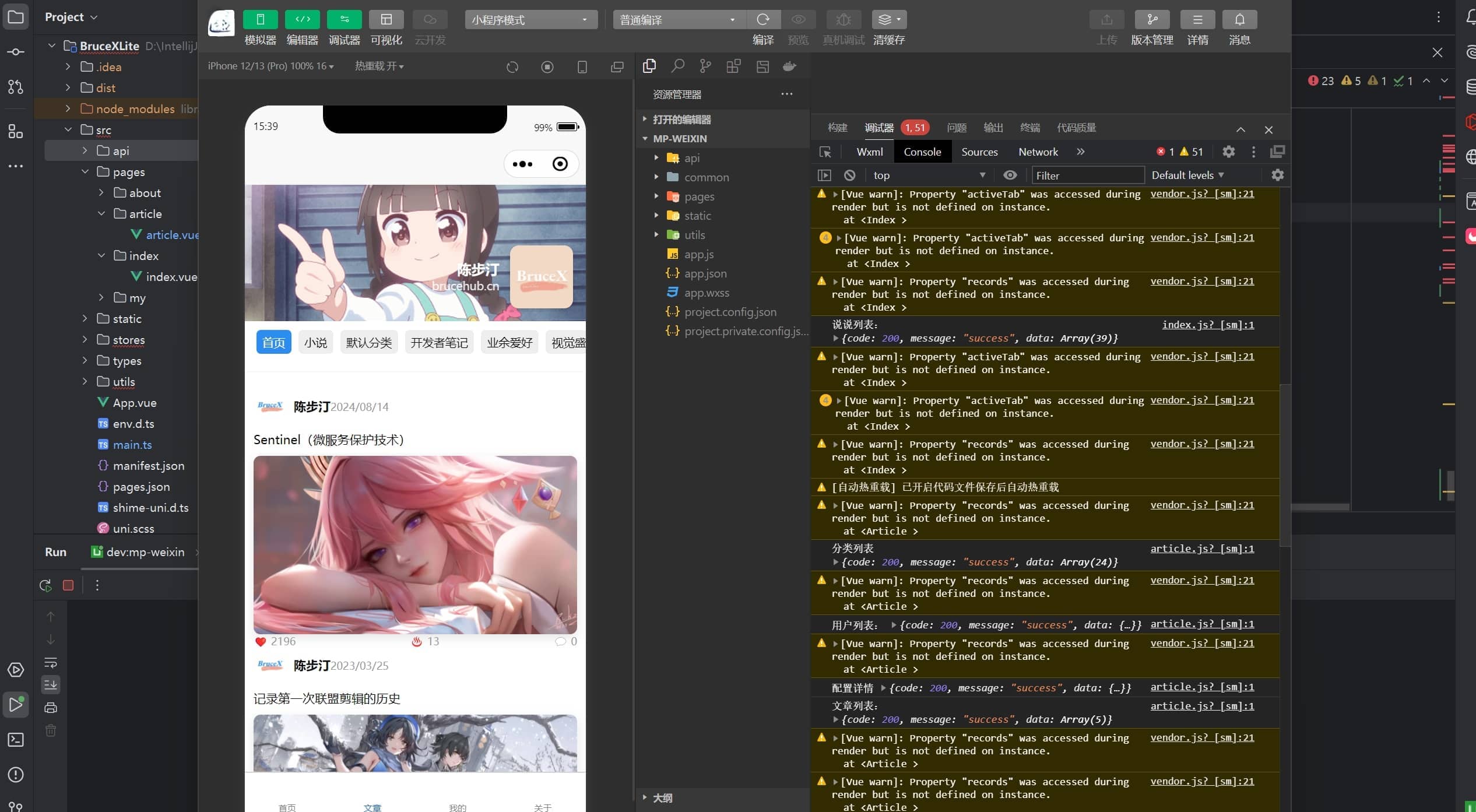Expand the 用户列表 response object
1476x812 pixels.
(x=894, y=625)
